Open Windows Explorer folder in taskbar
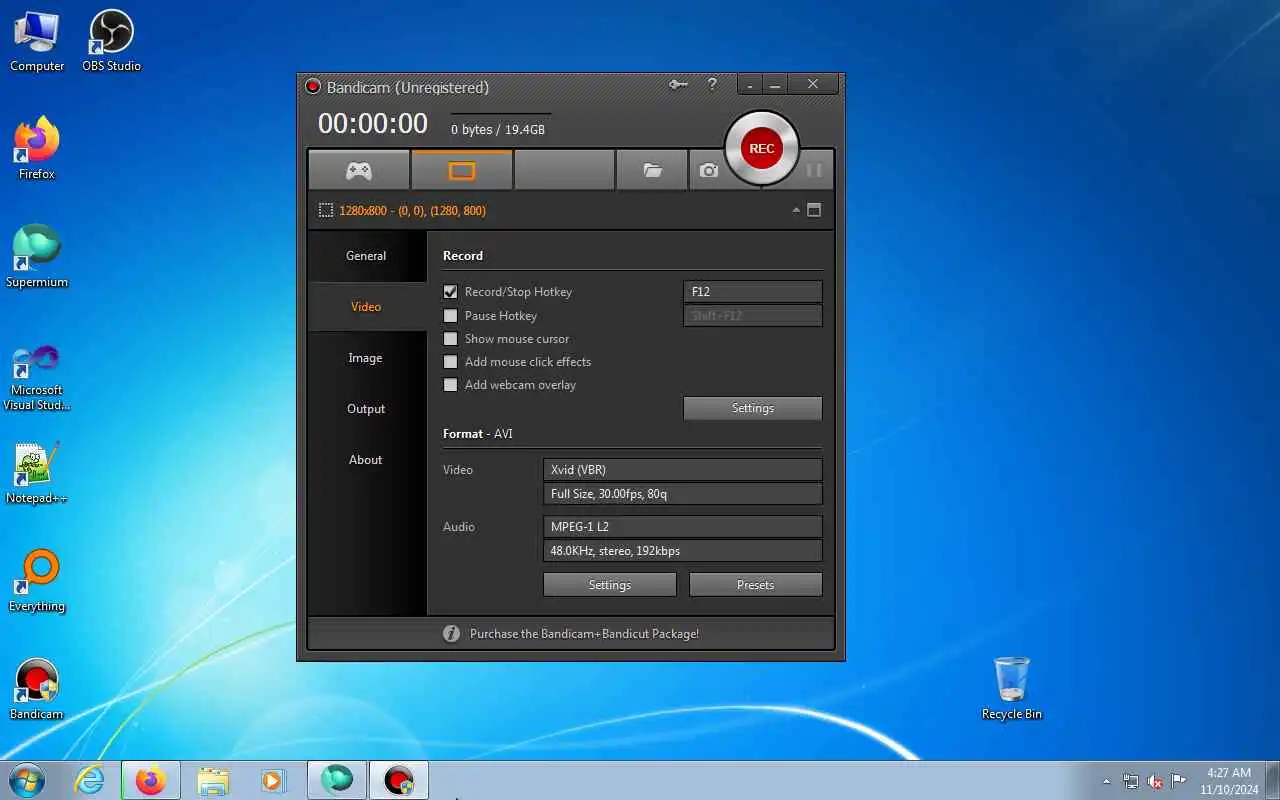 coord(213,780)
